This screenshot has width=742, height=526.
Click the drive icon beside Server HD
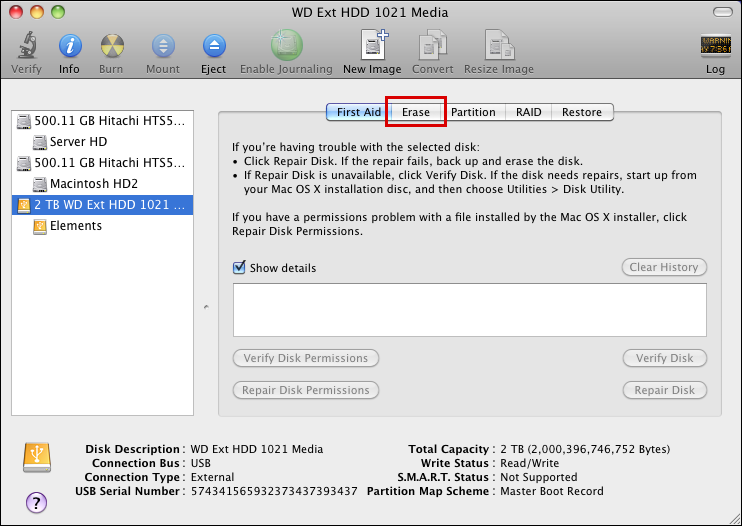point(40,142)
